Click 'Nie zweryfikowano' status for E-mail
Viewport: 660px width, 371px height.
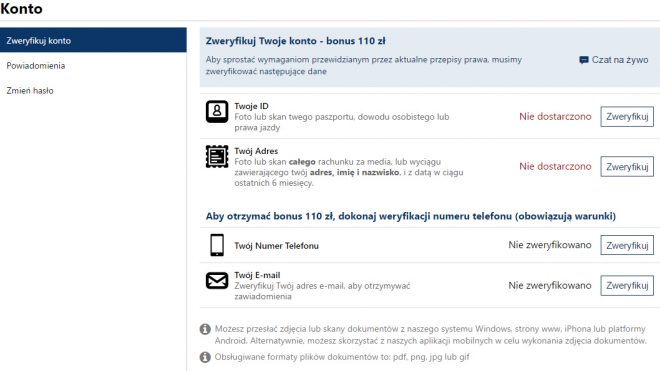click(550, 286)
